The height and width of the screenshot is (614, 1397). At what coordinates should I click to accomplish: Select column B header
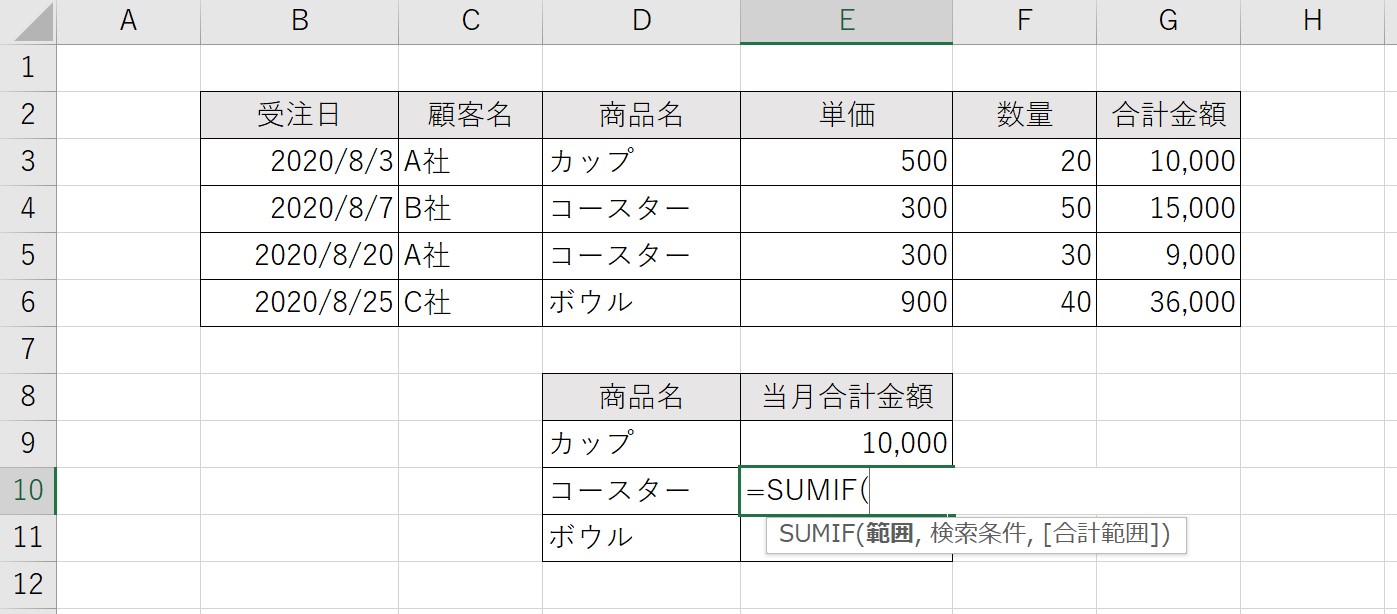tap(299, 22)
